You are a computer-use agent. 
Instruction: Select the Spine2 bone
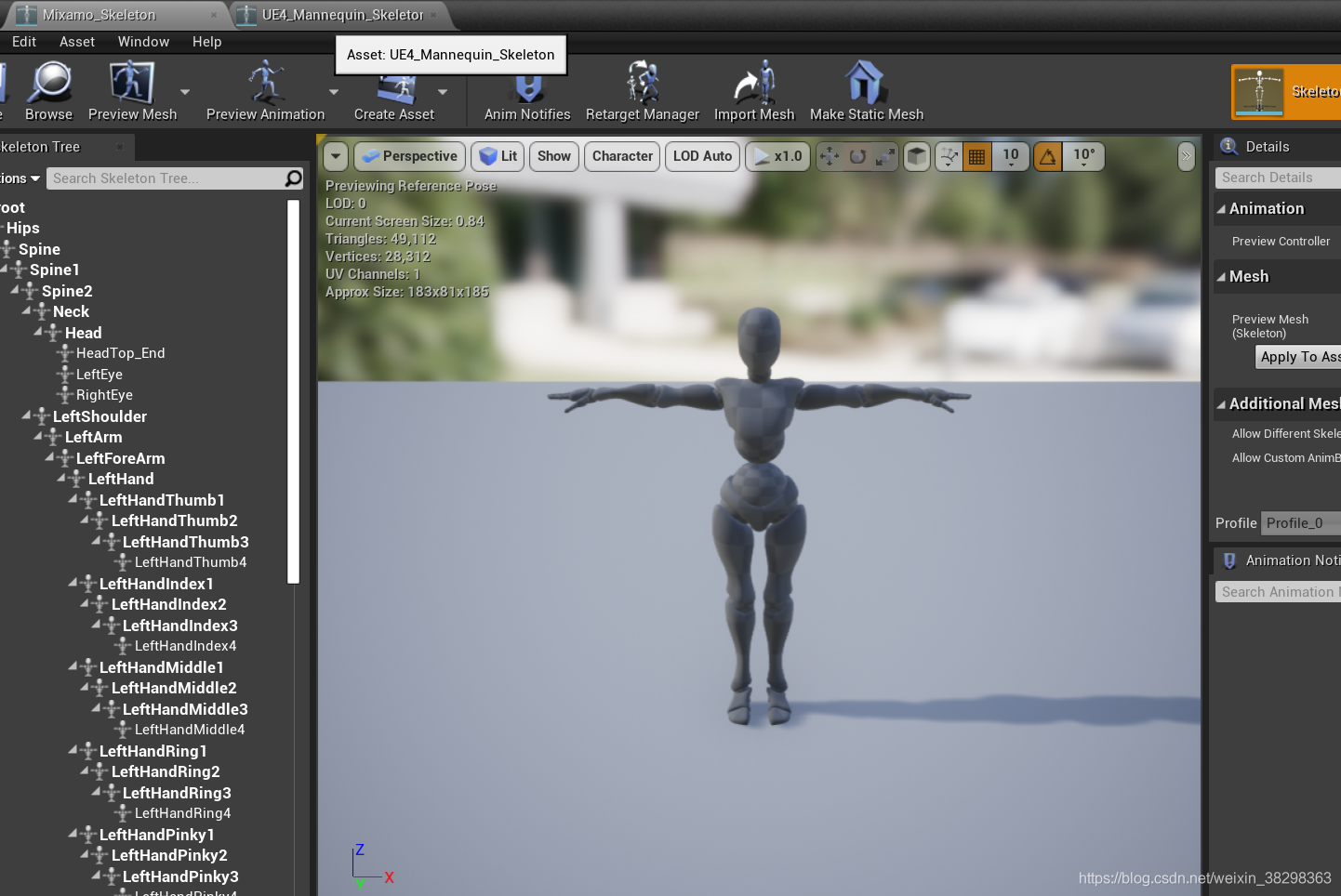coord(67,291)
